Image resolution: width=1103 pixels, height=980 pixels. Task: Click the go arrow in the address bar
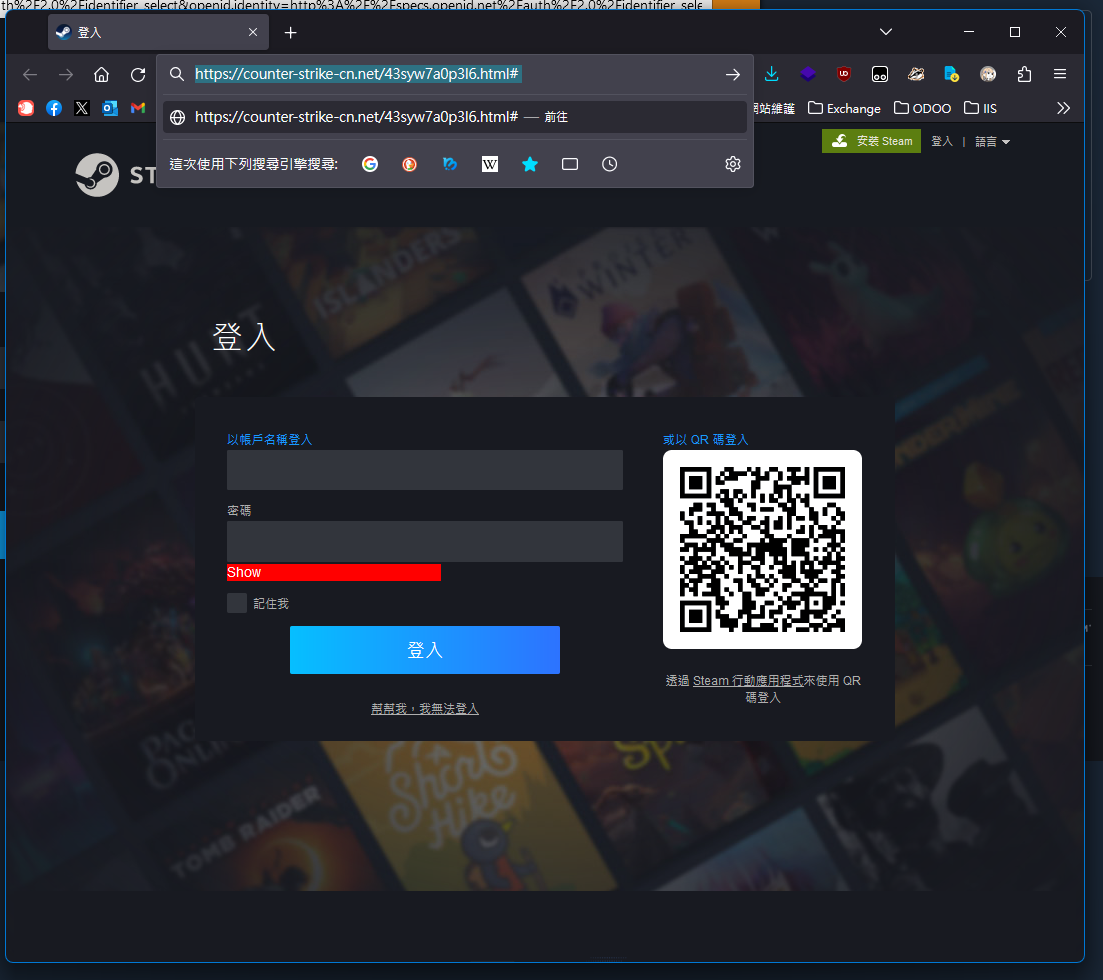point(732,75)
